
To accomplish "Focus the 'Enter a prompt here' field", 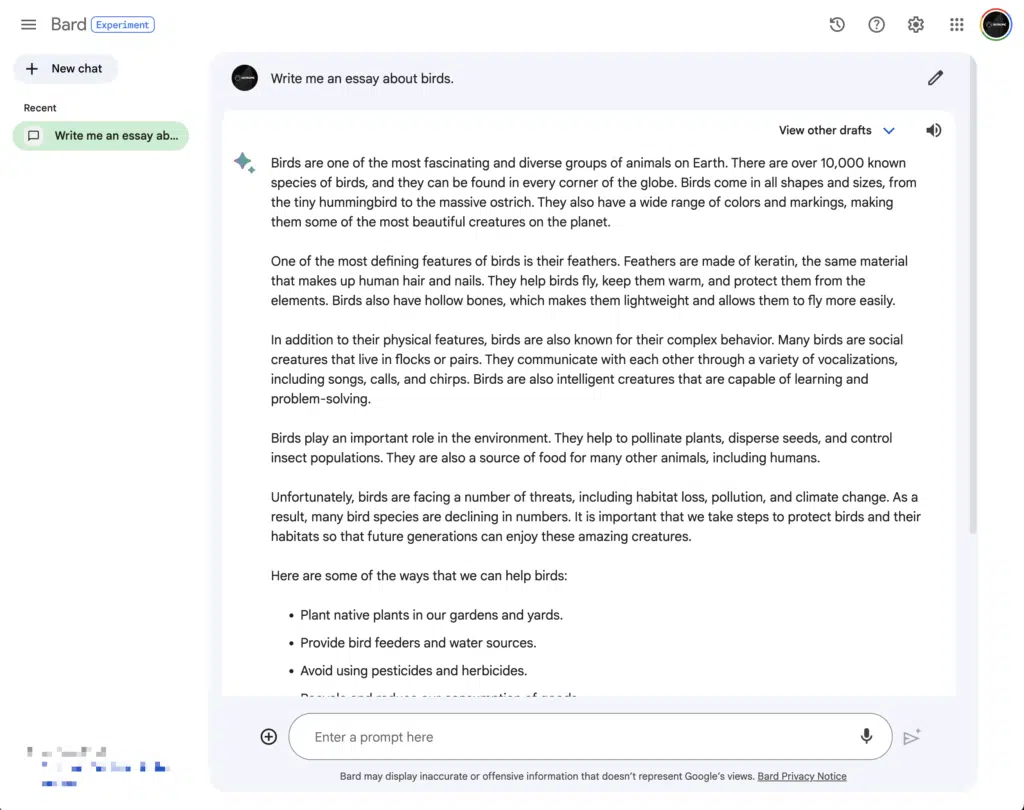I will tap(590, 736).
